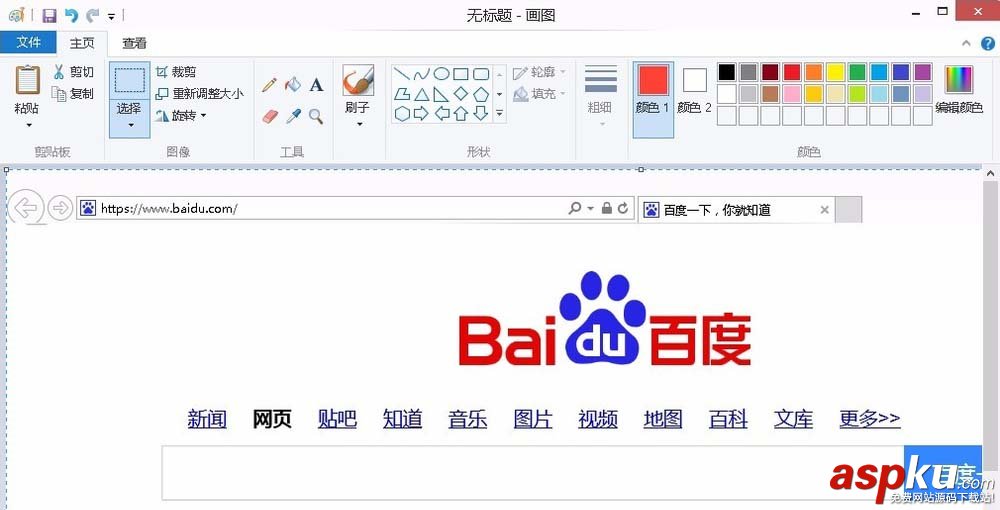Click the Paste clipboard icon
Viewport: 1000px width, 510px height.
pos(27,80)
